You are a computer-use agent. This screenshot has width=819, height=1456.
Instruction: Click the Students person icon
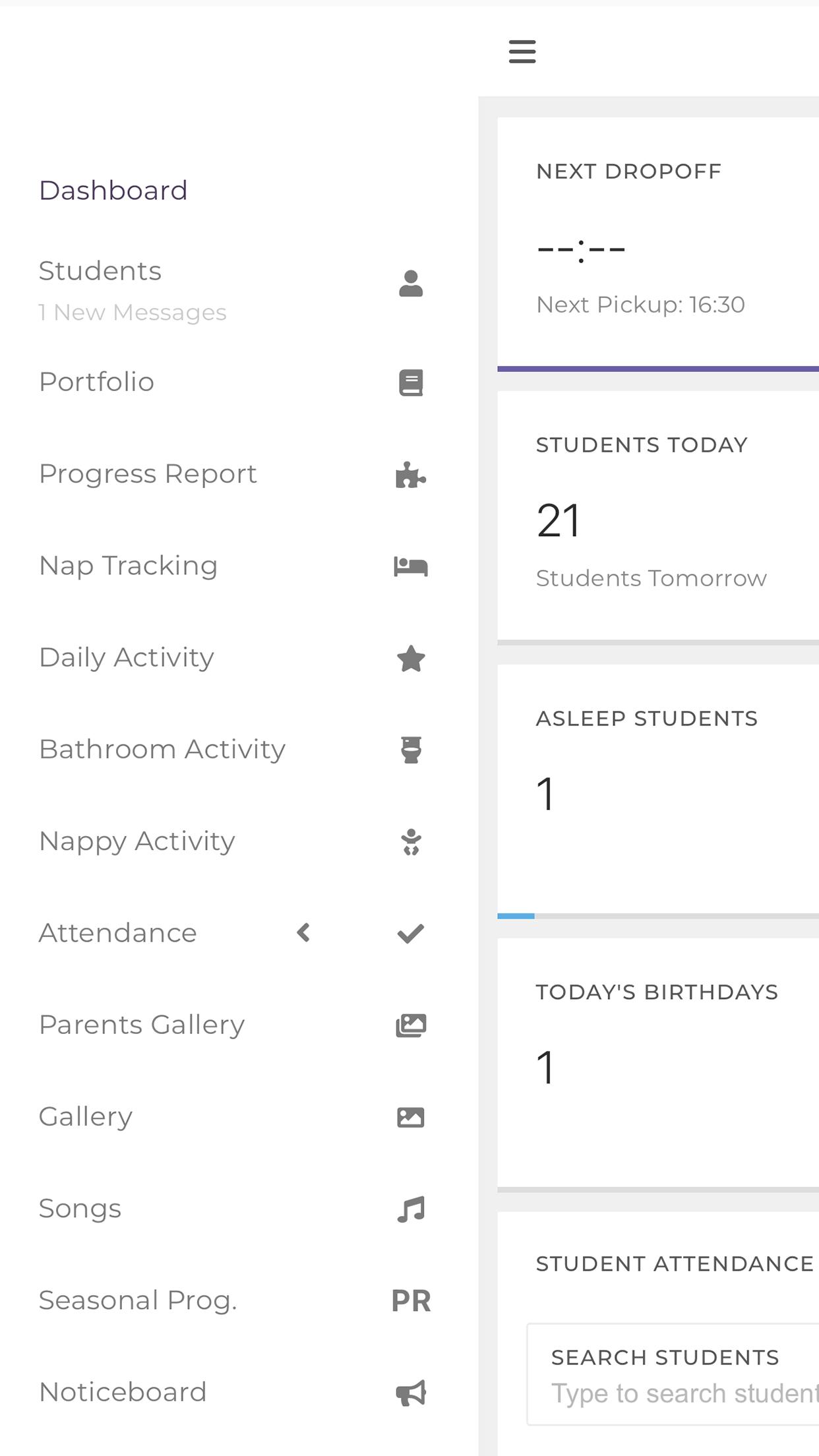[411, 284]
